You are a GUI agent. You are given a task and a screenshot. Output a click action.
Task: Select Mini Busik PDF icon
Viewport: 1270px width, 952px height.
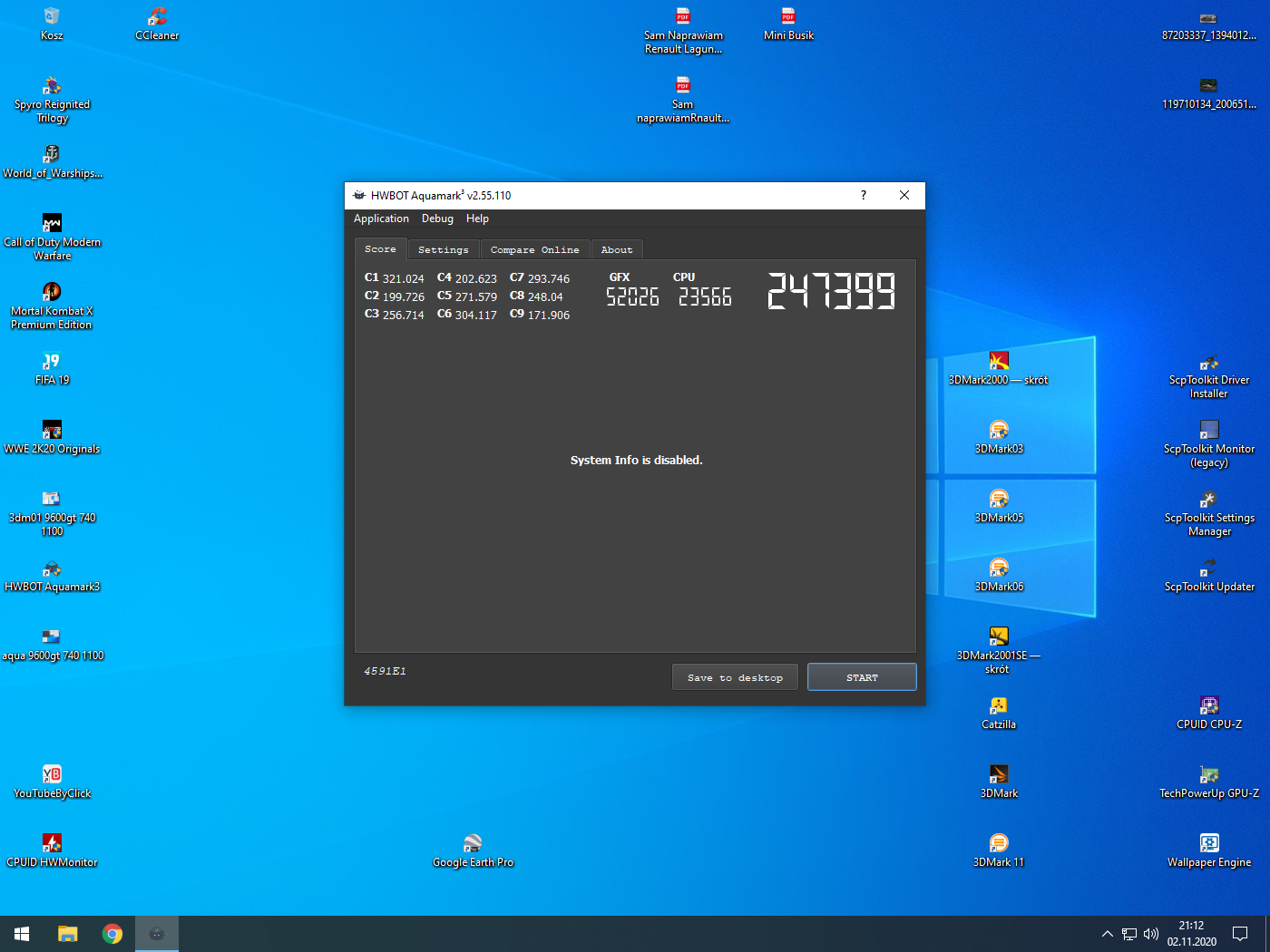point(788,24)
